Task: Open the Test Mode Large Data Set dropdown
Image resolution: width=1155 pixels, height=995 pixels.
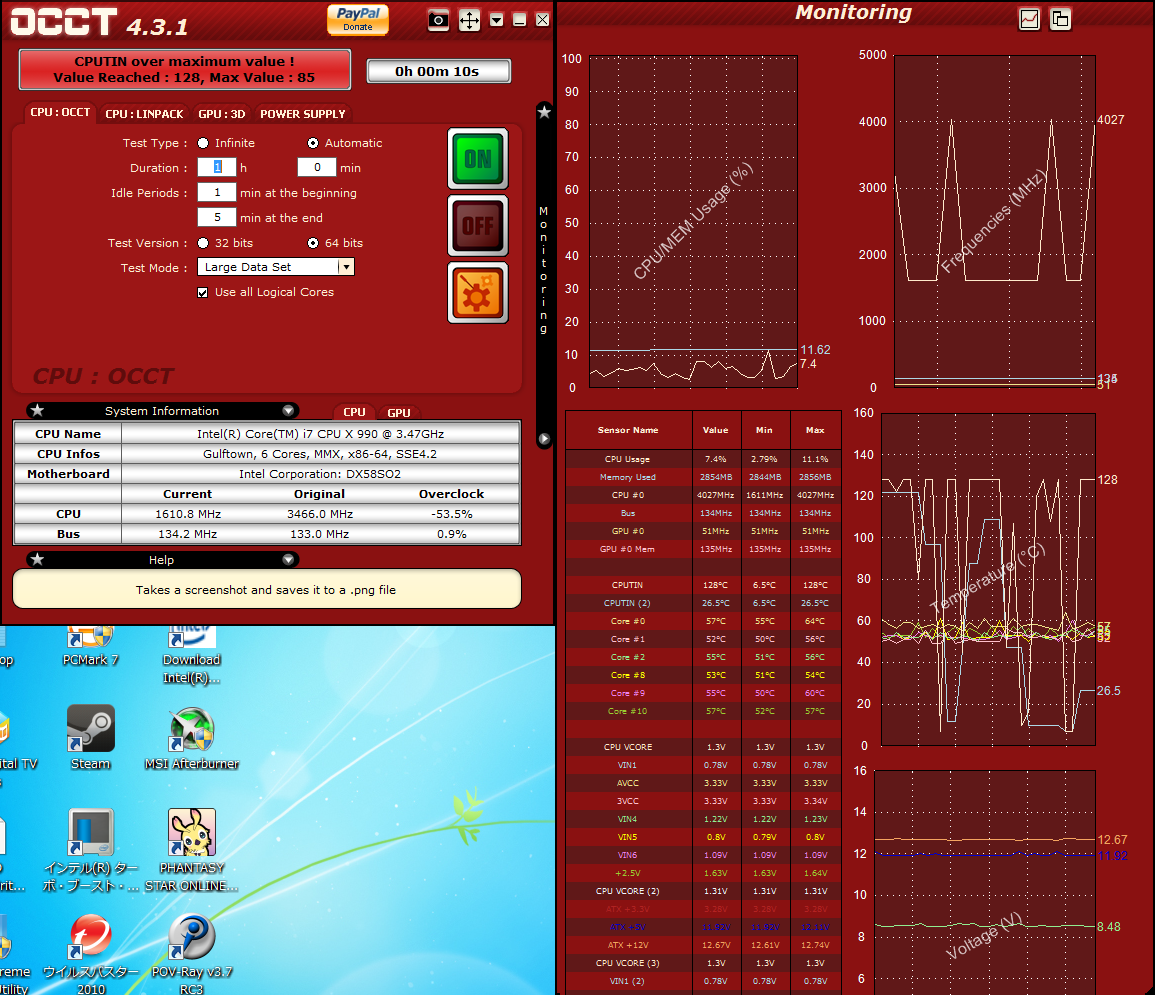Action: click(275, 267)
